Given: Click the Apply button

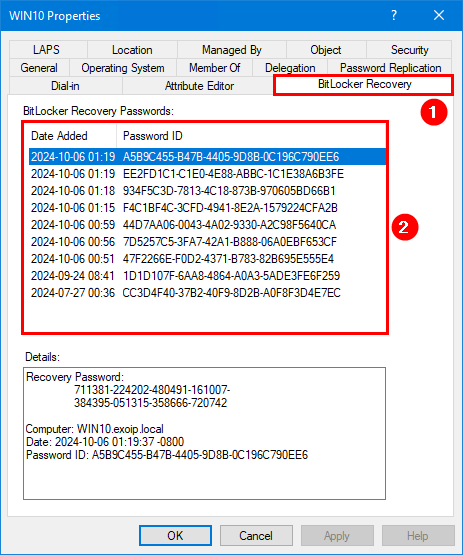Looking at the screenshot, I should tap(337, 535).
